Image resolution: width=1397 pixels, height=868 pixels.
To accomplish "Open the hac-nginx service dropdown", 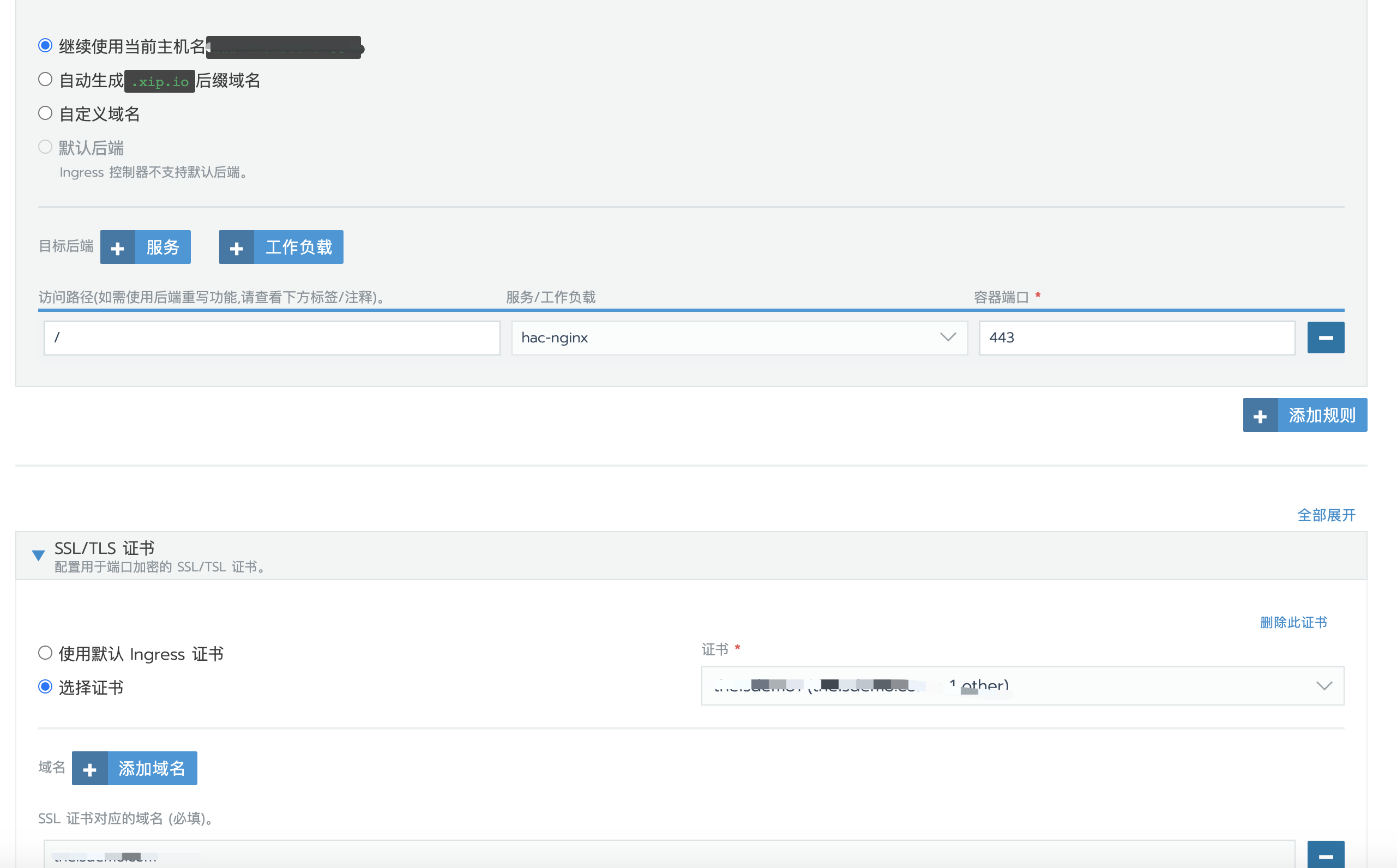I will pos(739,337).
